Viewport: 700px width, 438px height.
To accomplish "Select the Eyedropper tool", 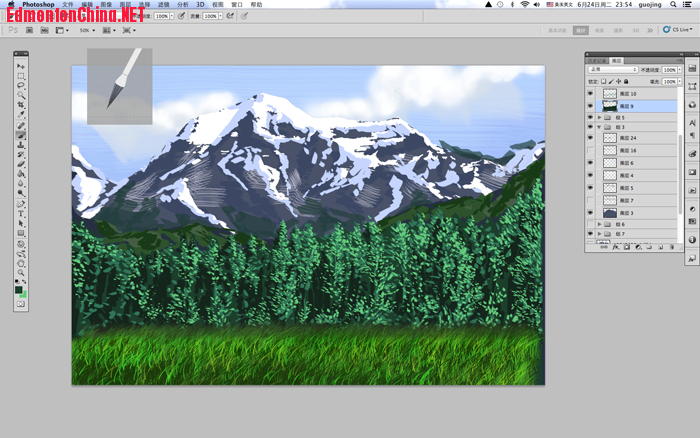I will pos(21,116).
